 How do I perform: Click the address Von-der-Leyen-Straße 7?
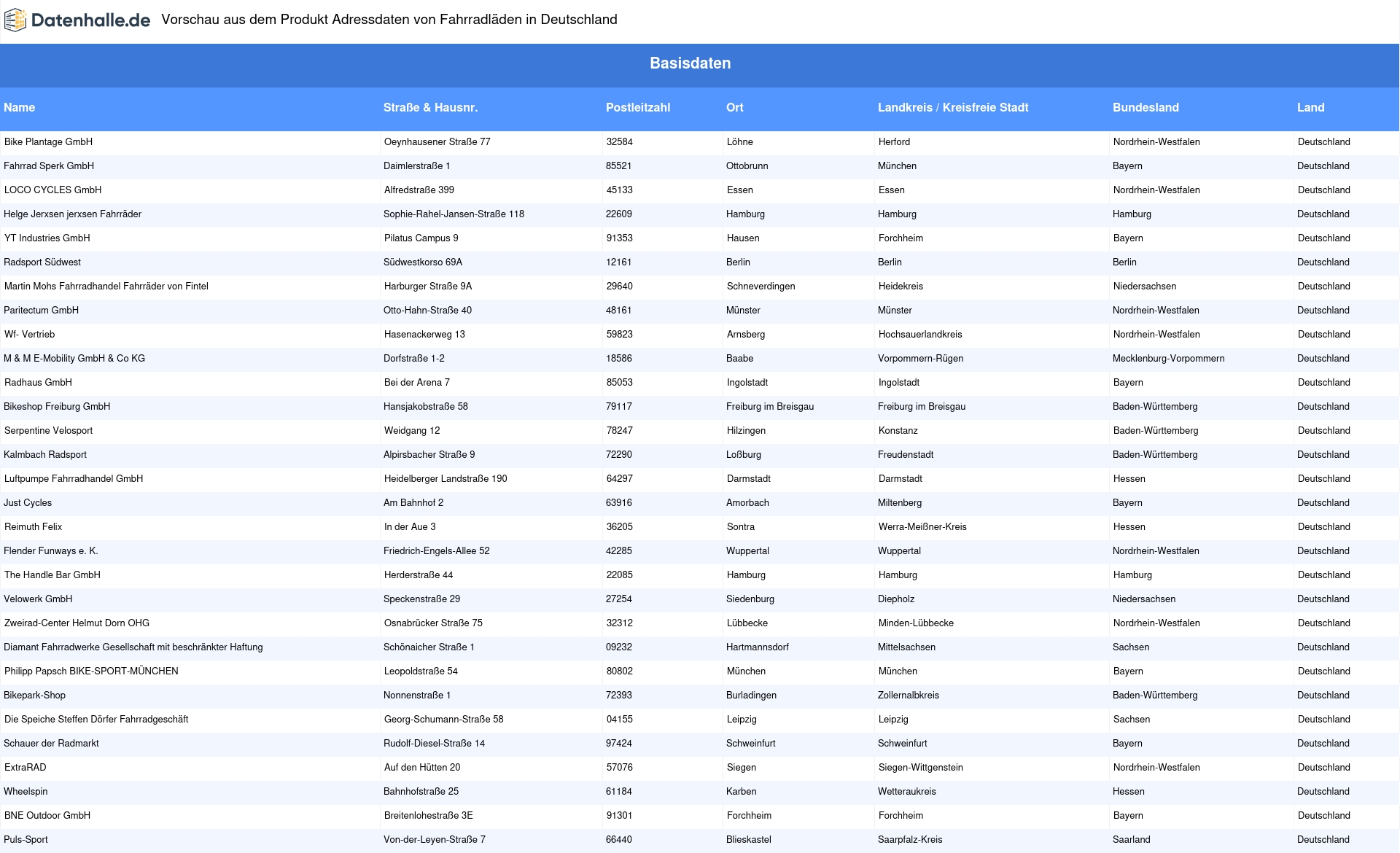[x=435, y=840]
